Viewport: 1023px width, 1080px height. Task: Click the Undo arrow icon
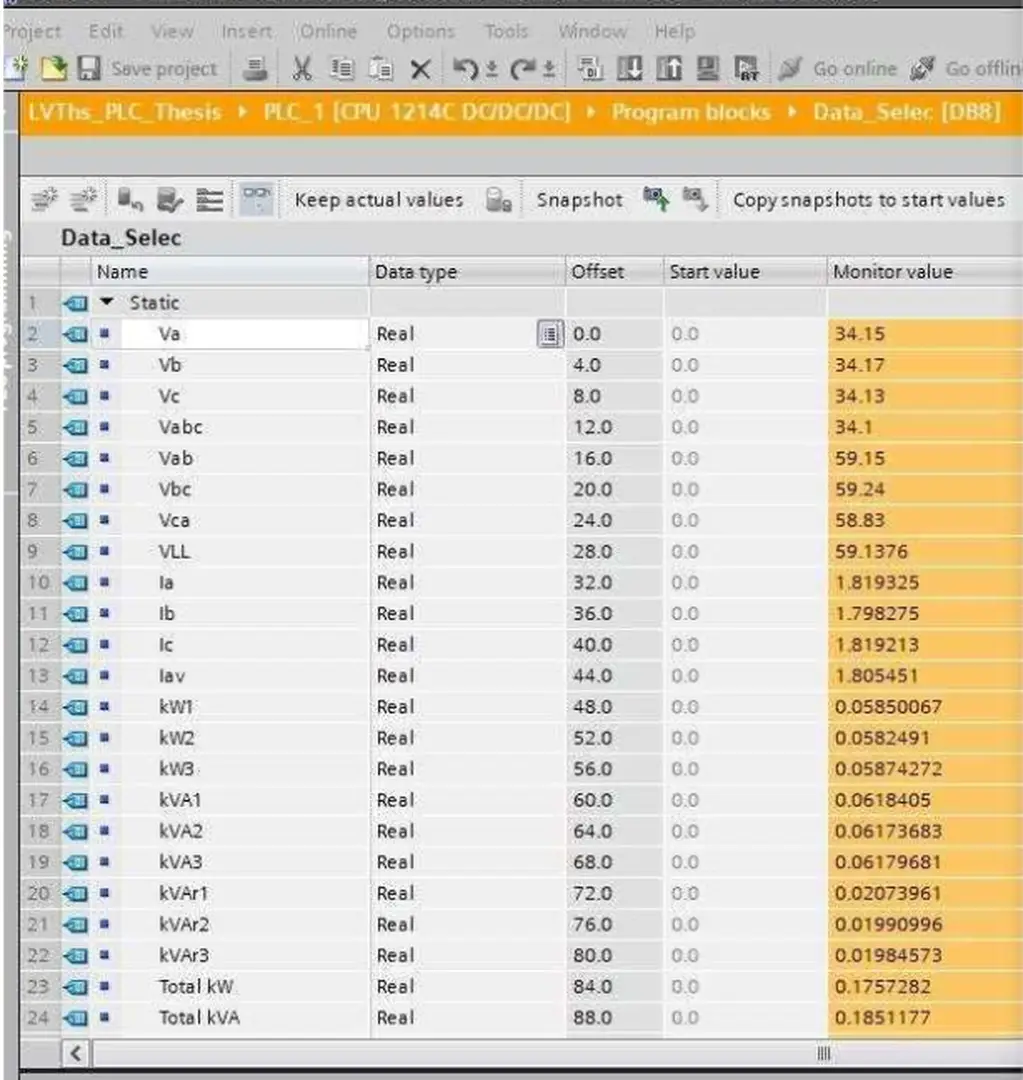pyautogui.click(x=462, y=69)
